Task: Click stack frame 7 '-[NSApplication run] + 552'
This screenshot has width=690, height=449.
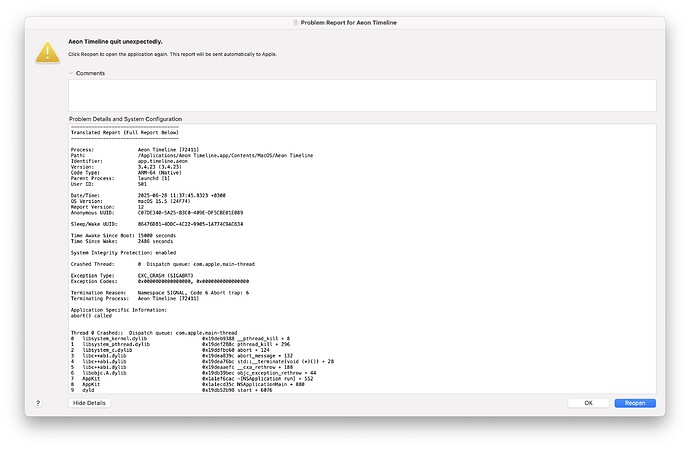Action: click(192, 379)
